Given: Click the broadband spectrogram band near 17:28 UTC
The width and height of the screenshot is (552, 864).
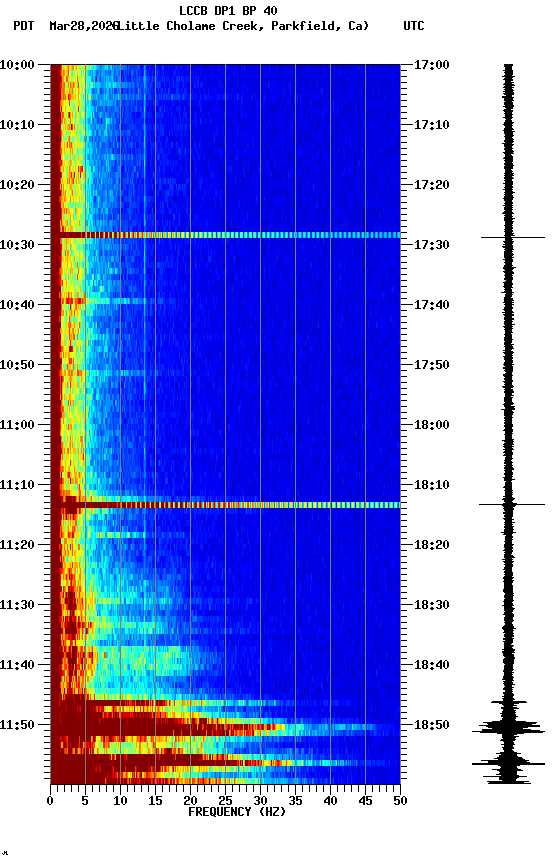Looking at the screenshot, I should [225, 235].
